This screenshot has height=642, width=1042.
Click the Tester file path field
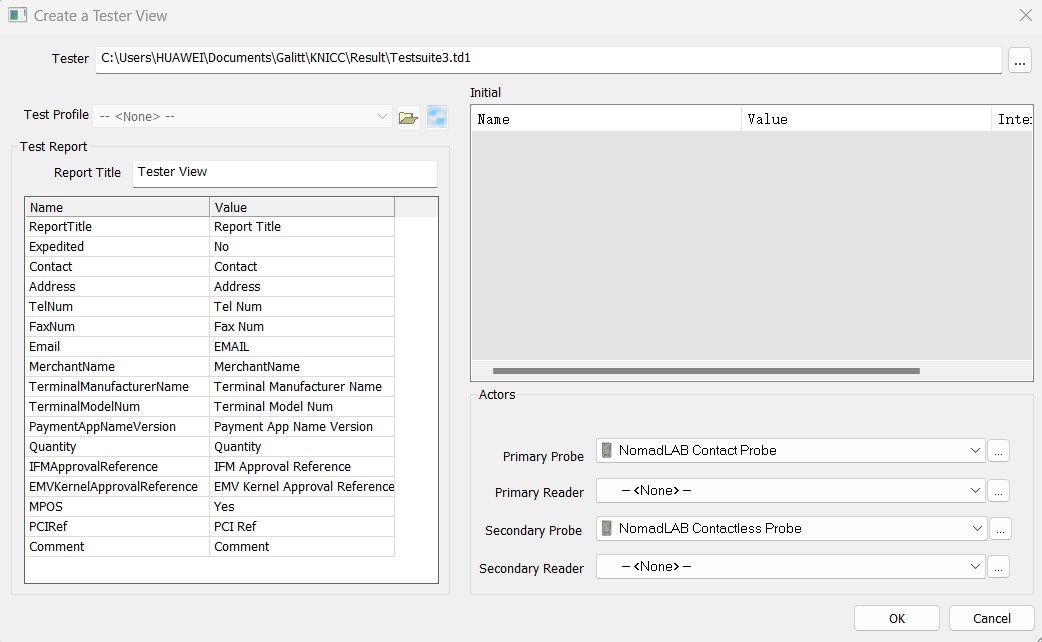click(548, 59)
